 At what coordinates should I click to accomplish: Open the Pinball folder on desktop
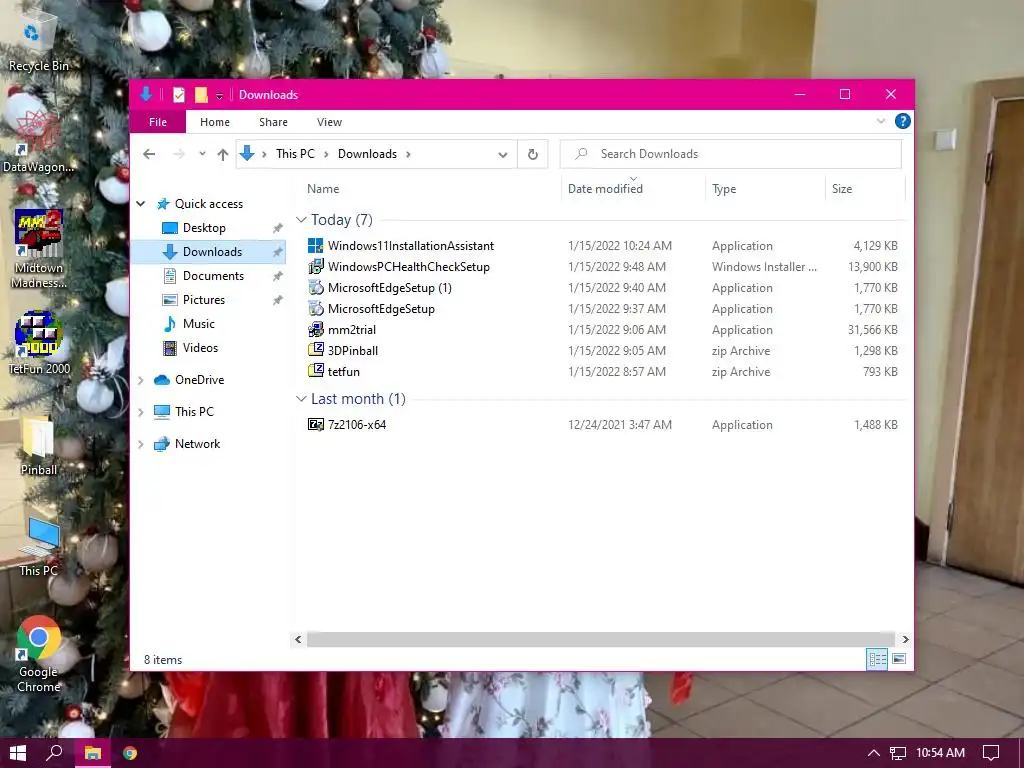(x=39, y=447)
